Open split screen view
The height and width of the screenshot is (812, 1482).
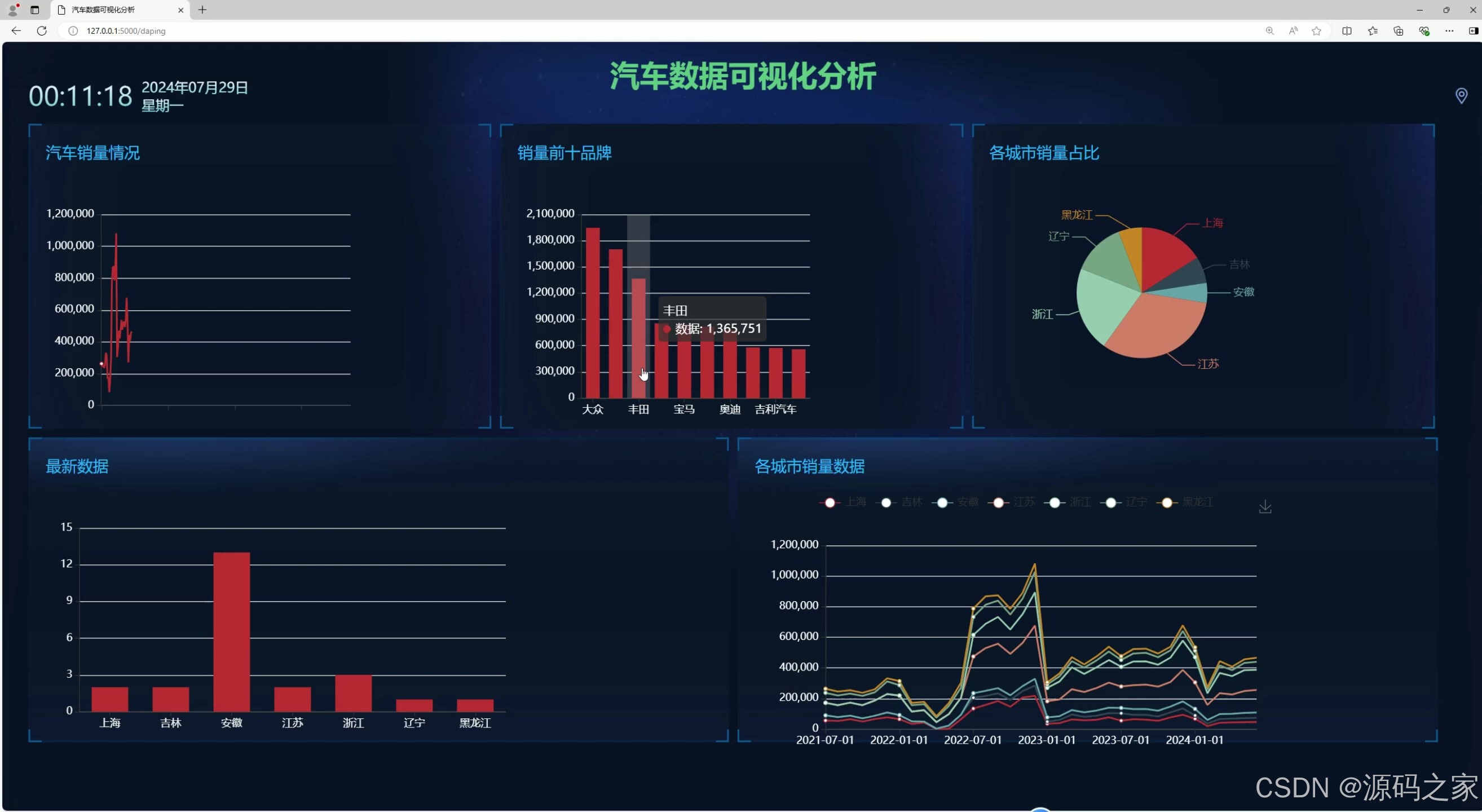[1347, 31]
